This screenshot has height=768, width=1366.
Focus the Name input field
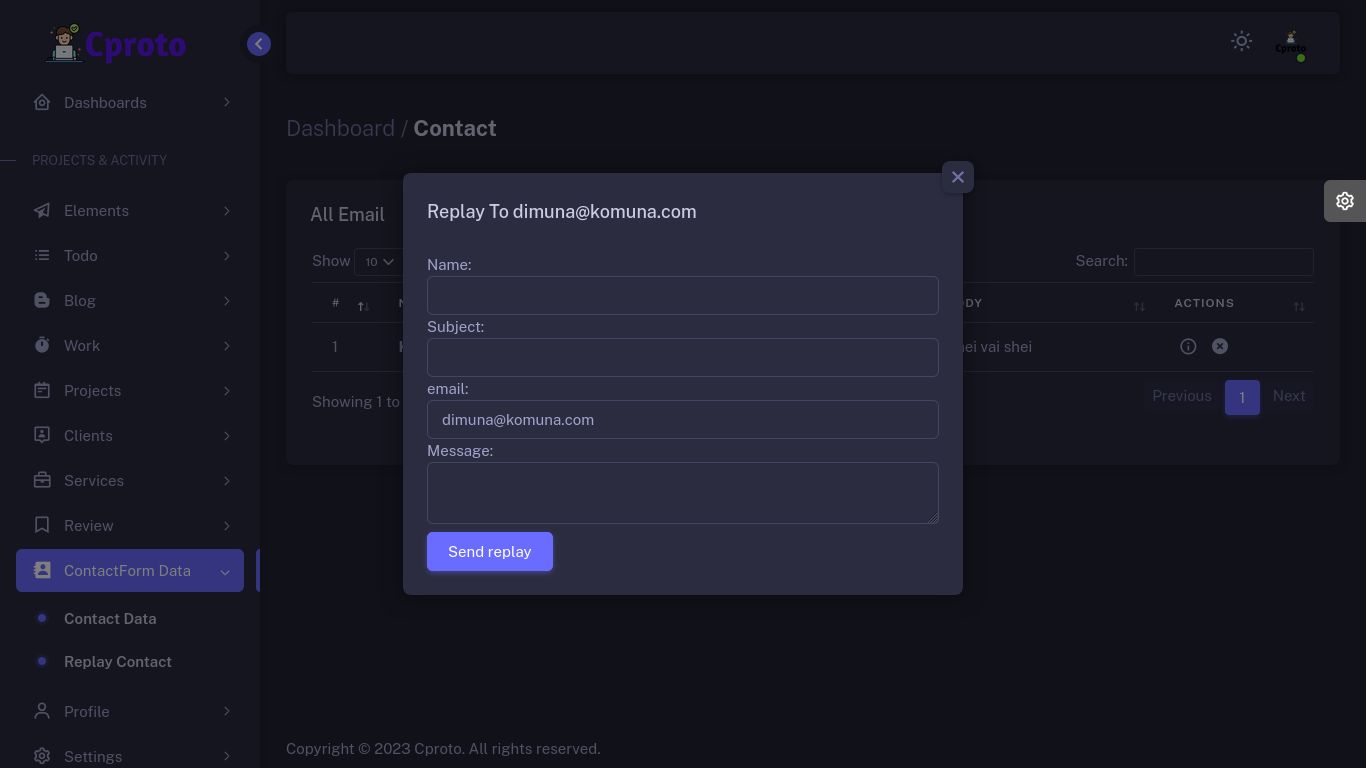click(x=682, y=296)
